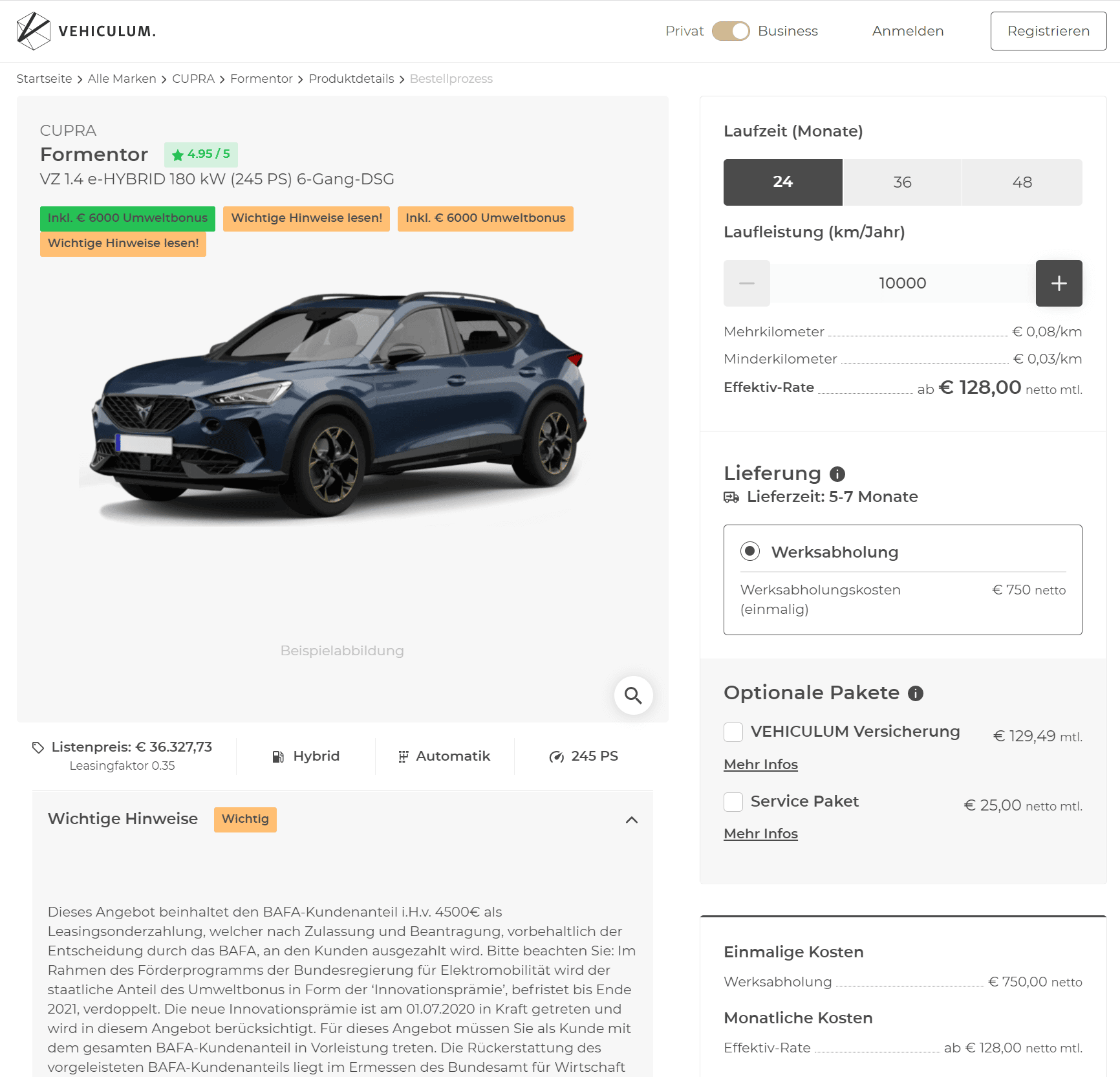Open Formentor breadcrumb link
Screen dimensions: 1120x1077
(261, 79)
